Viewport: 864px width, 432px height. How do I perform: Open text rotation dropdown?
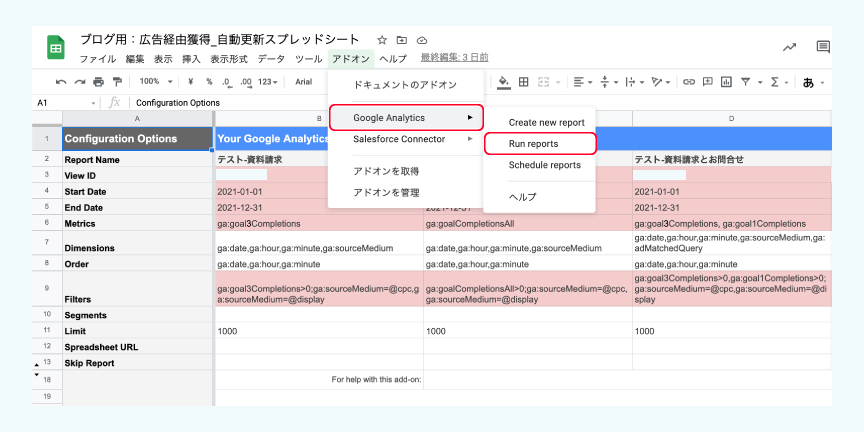[x=661, y=82]
